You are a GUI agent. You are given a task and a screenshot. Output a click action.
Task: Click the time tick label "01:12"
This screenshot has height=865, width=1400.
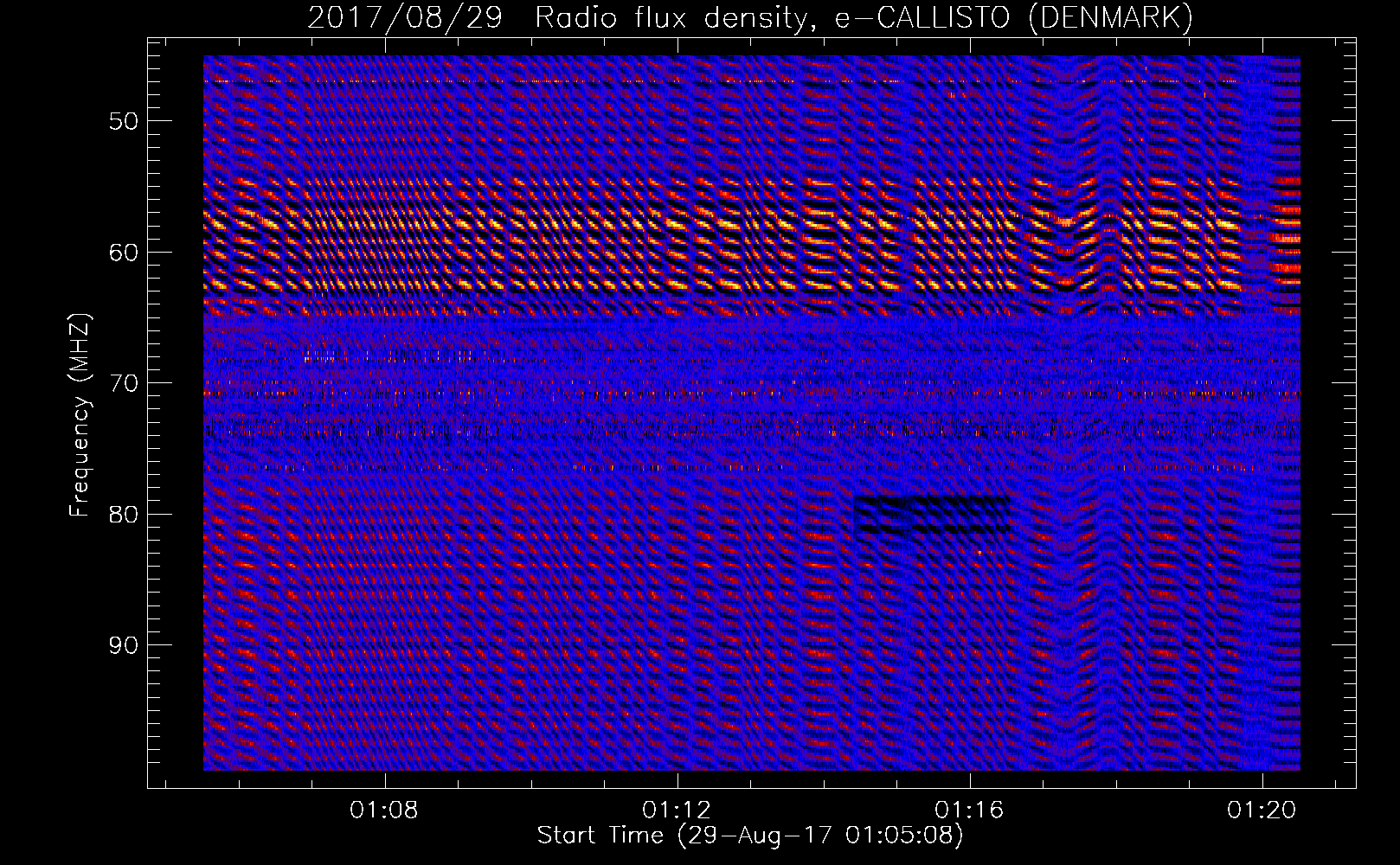tap(678, 810)
